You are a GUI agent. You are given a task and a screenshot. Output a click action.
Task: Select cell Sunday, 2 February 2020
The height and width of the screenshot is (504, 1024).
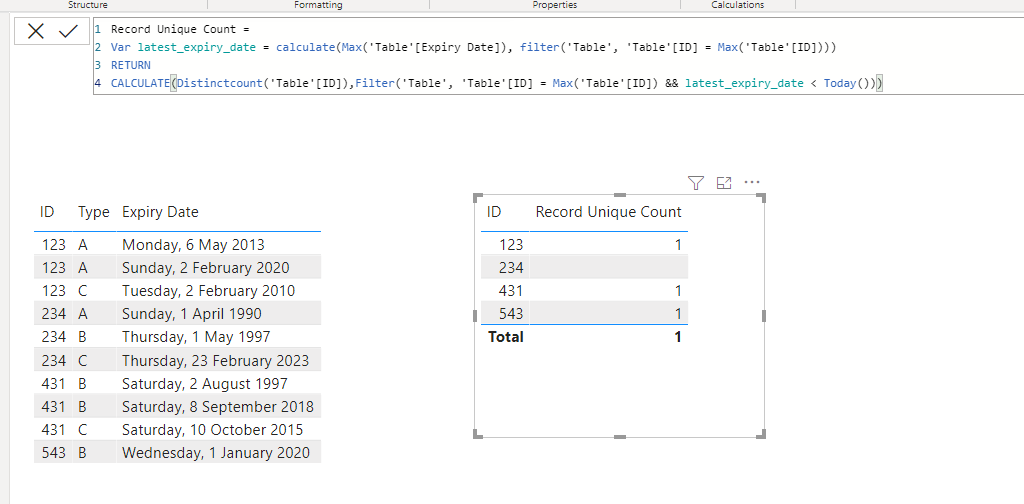[206, 268]
